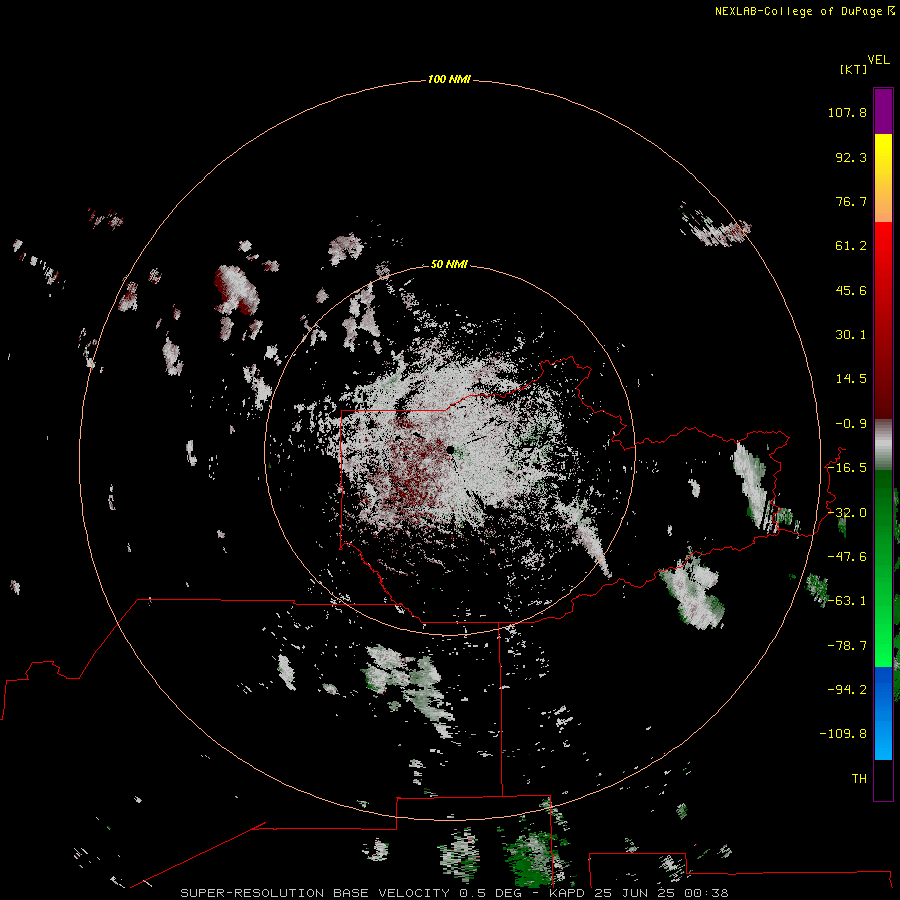Click the Super-Resolution Base Velocity caption
This screenshot has height=900, width=900.
pyautogui.click(x=454, y=893)
